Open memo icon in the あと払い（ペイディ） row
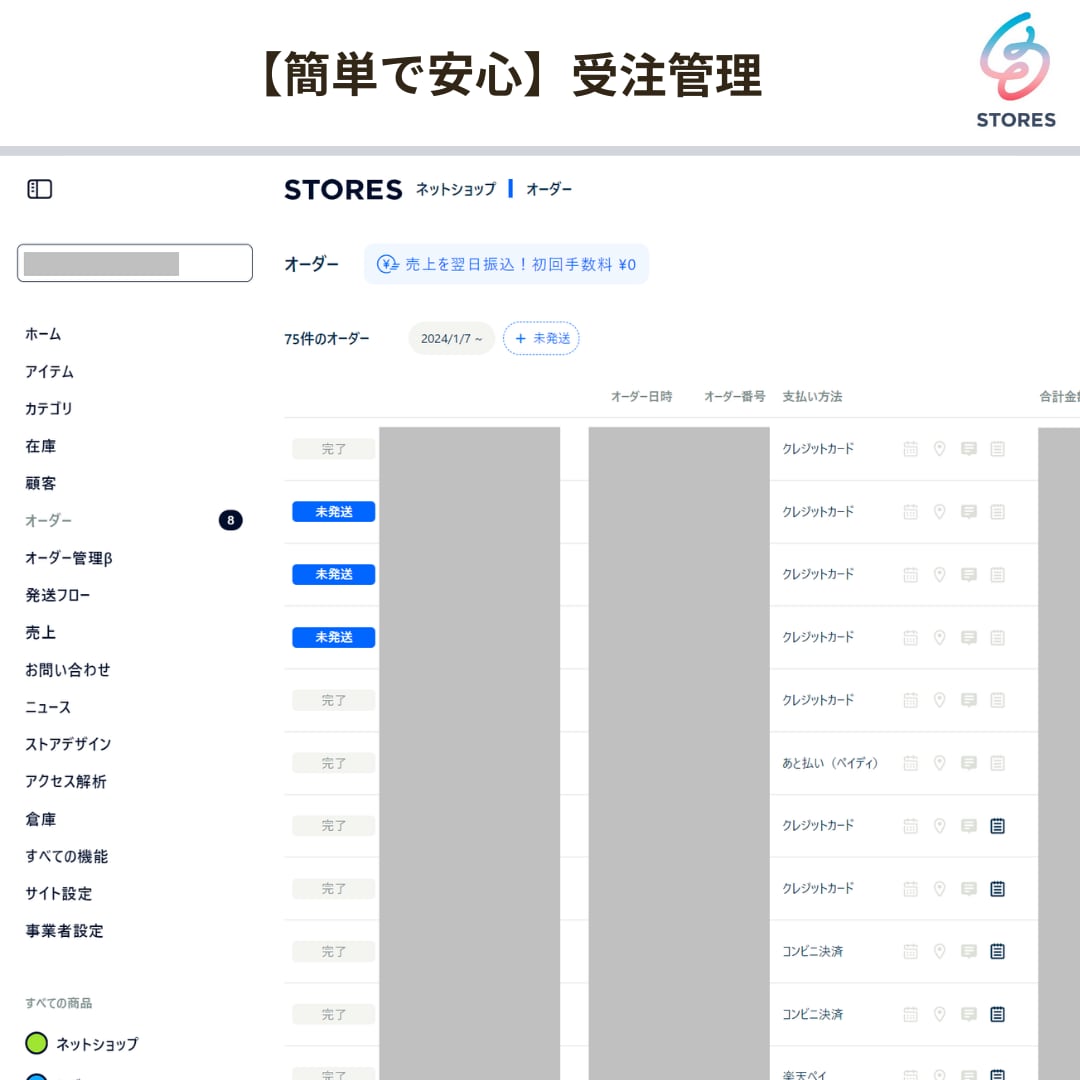 tap(997, 762)
